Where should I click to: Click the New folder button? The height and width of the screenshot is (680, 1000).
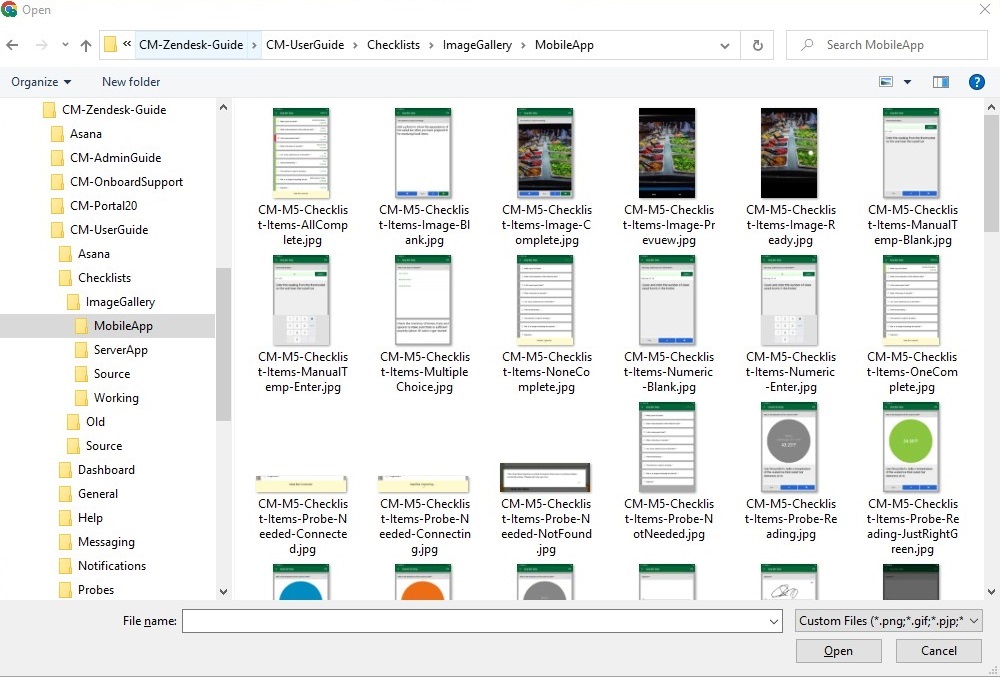tap(131, 82)
